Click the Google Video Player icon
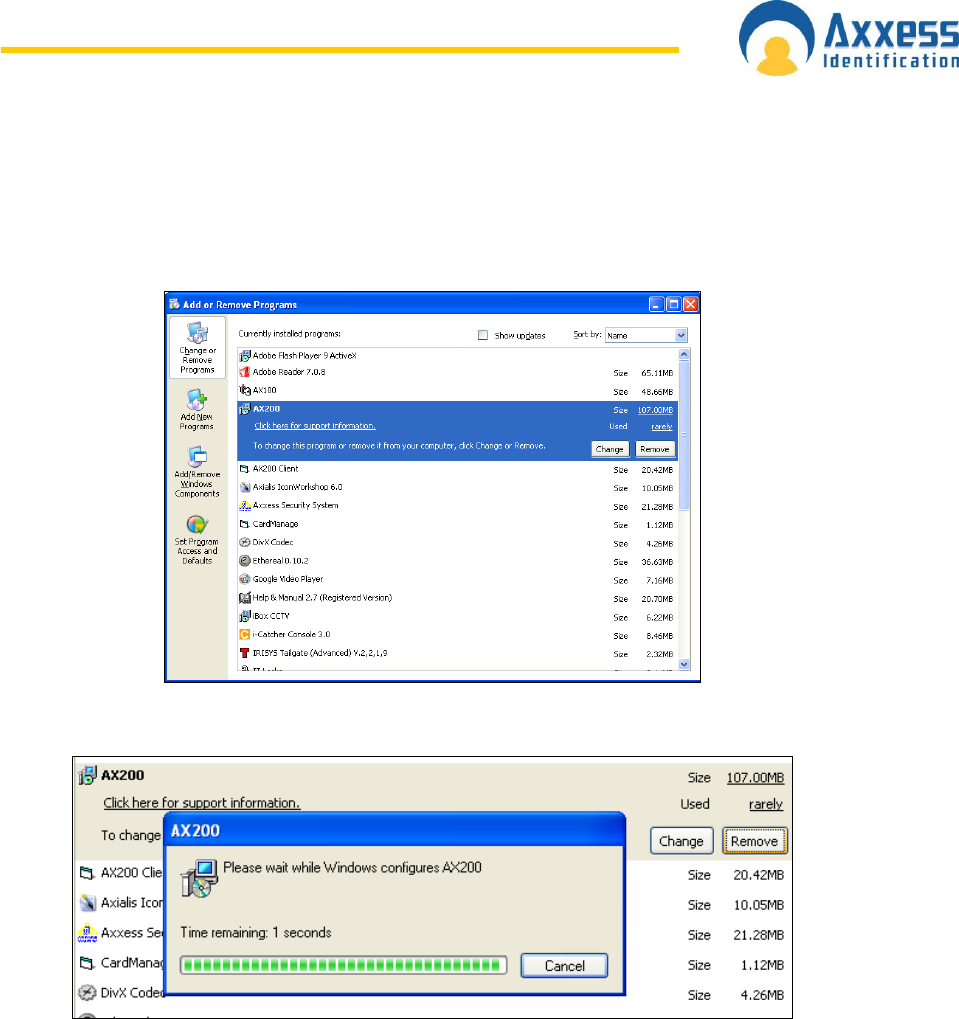959x1019 pixels. click(x=245, y=578)
